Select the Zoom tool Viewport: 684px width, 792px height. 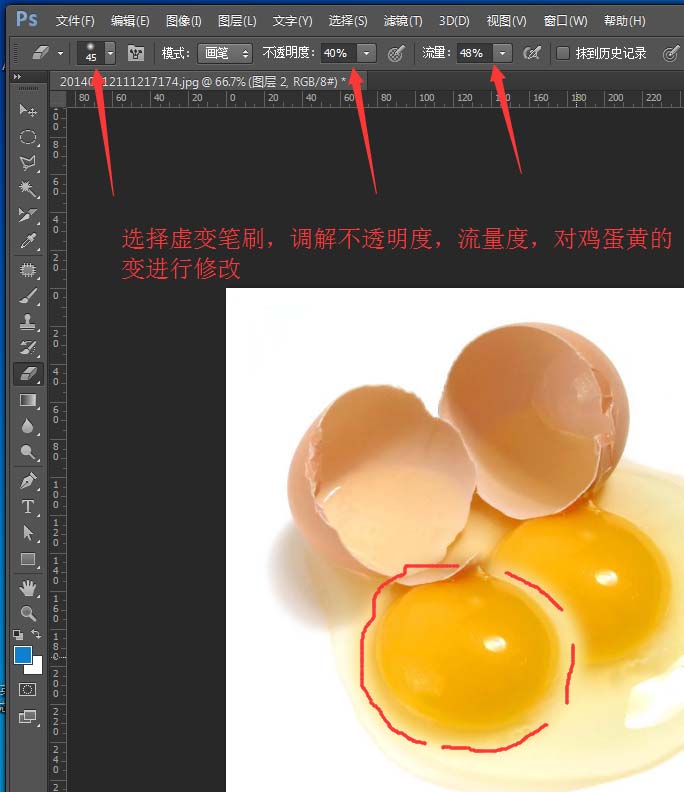28,613
